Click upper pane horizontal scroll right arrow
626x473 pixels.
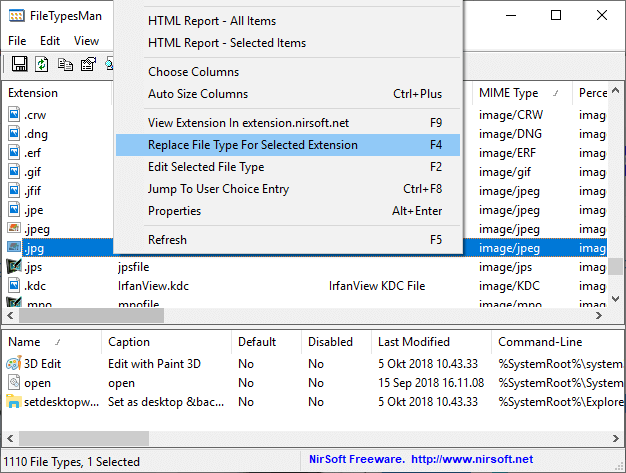coord(598,316)
